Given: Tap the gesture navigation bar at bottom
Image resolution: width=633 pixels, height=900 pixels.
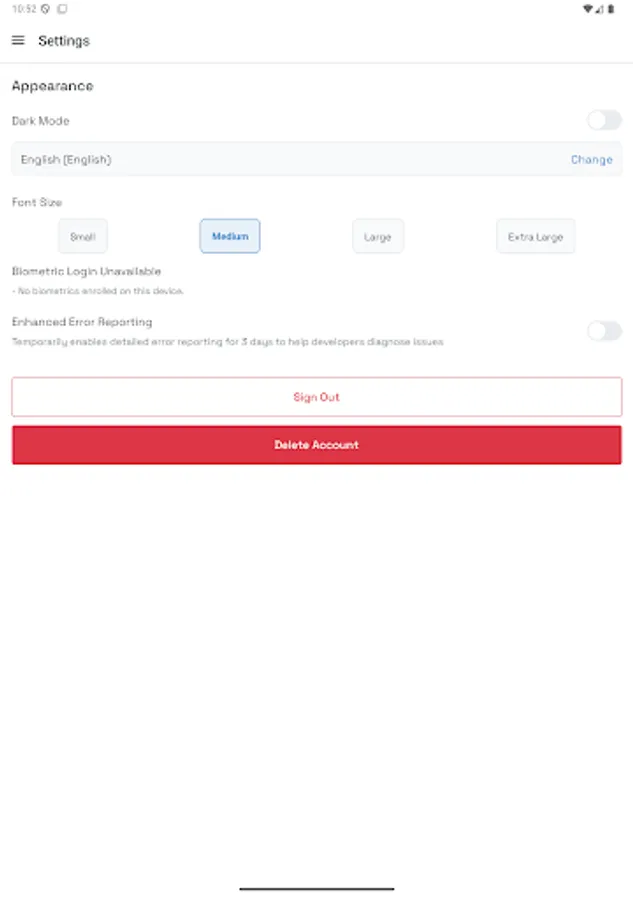Looking at the screenshot, I should pyautogui.click(x=316, y=886).
